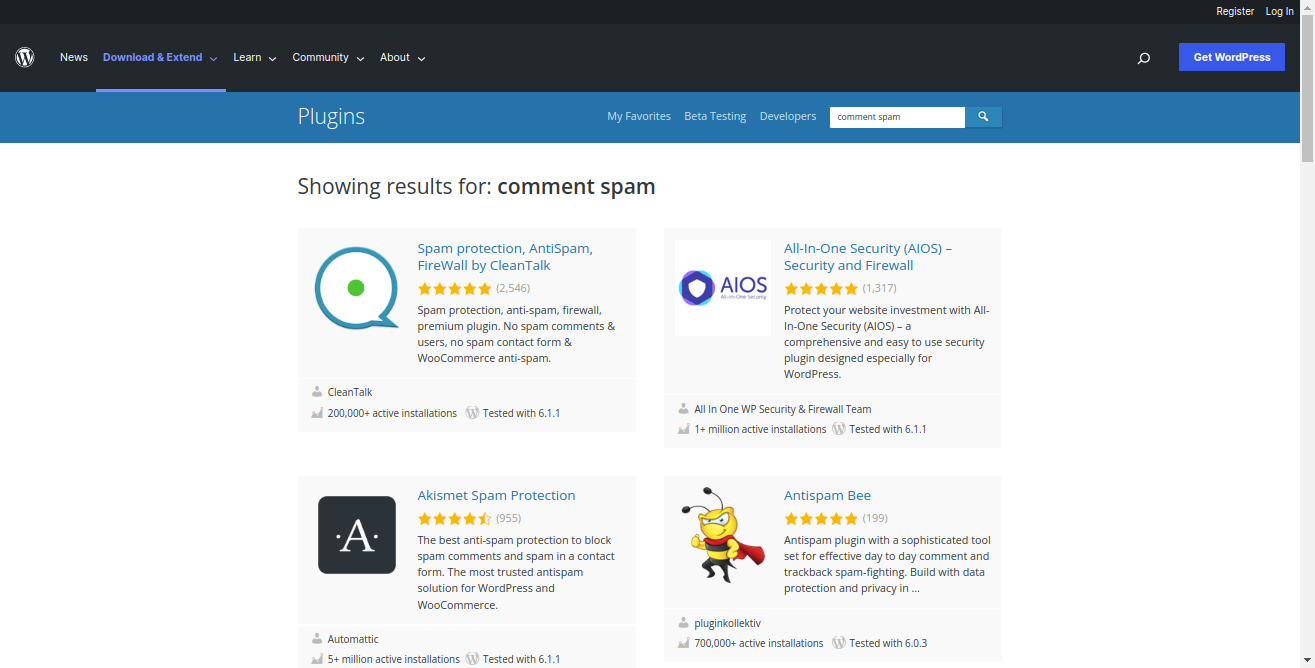Image resolution: width=1315 pixels, height=668 pixels.
Task: Open the AIOS plugin logo thumbnail
Action: [x=723, y=288]
